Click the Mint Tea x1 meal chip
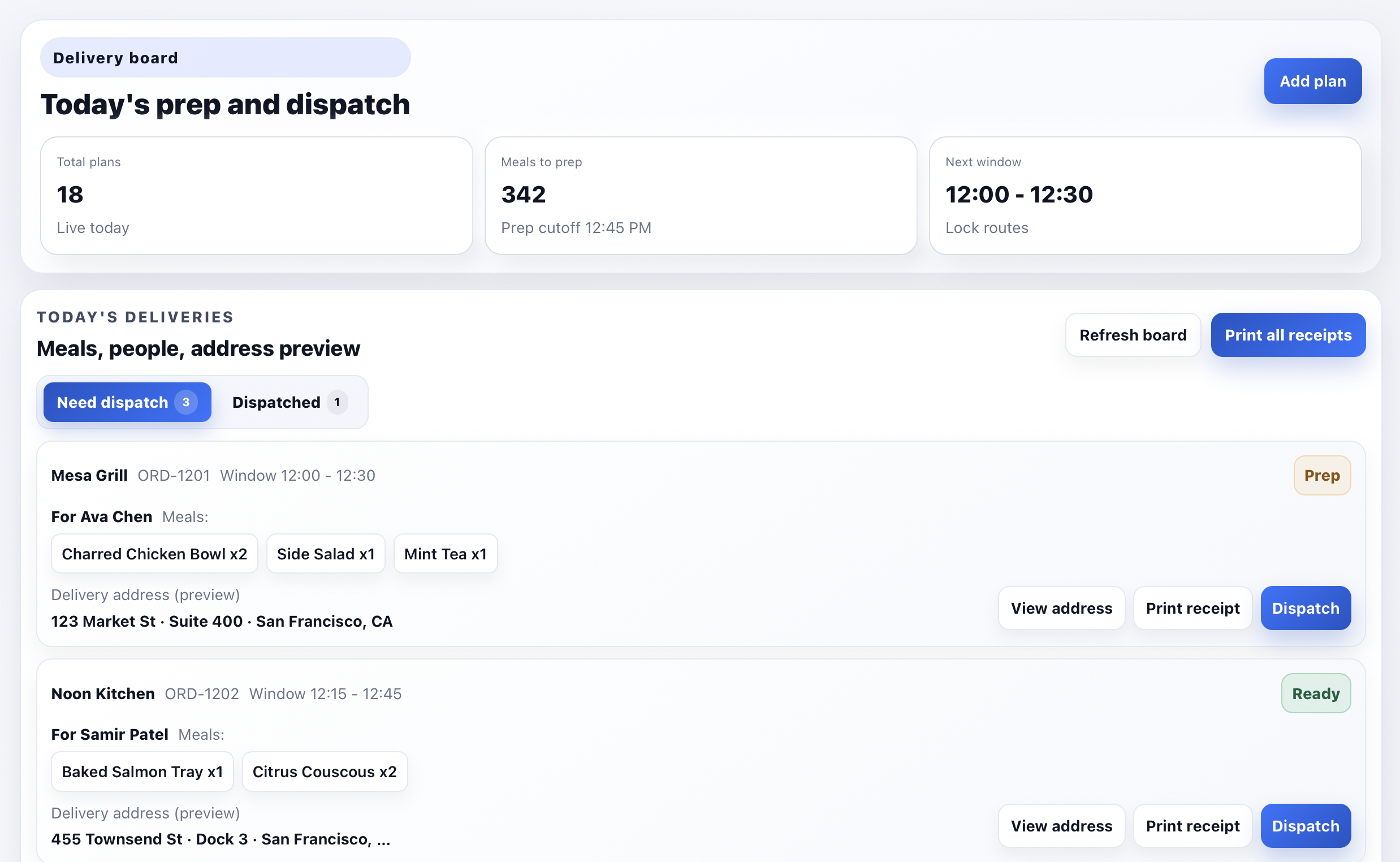The width and height of the screenshot is (1400, 862). [x=445, y=554]
